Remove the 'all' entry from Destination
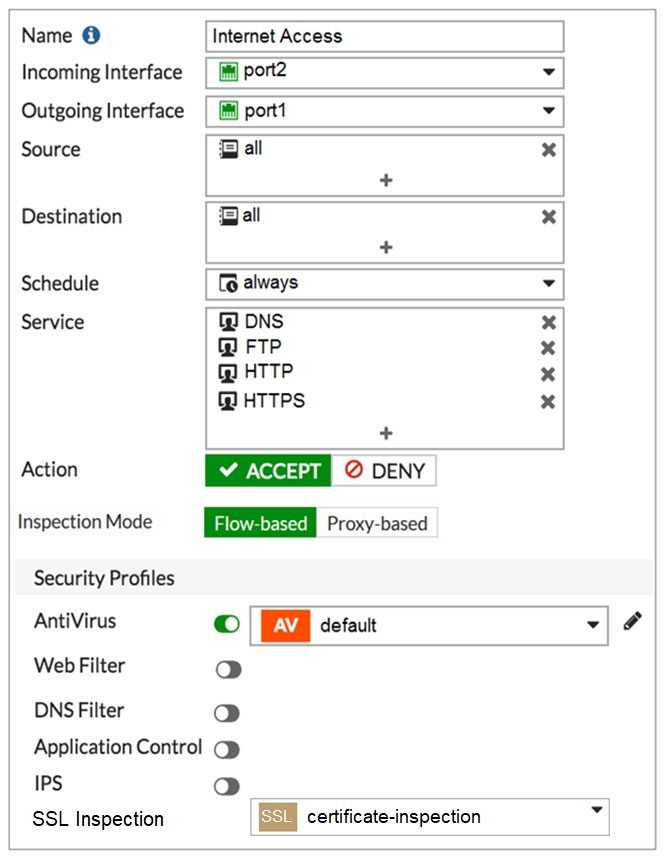 coord(548,217)
